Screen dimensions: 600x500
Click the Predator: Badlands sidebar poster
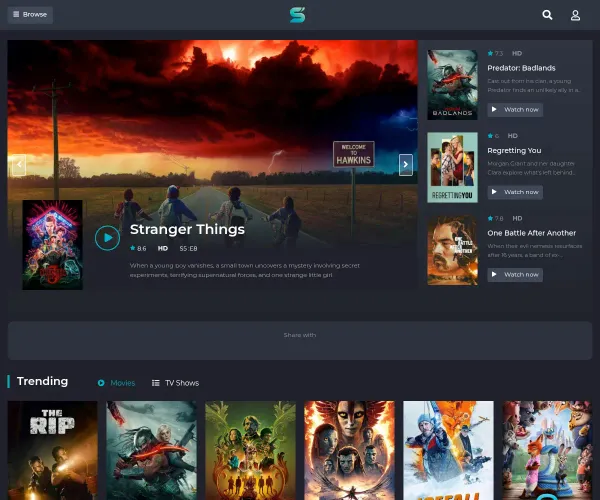(452, 85)
